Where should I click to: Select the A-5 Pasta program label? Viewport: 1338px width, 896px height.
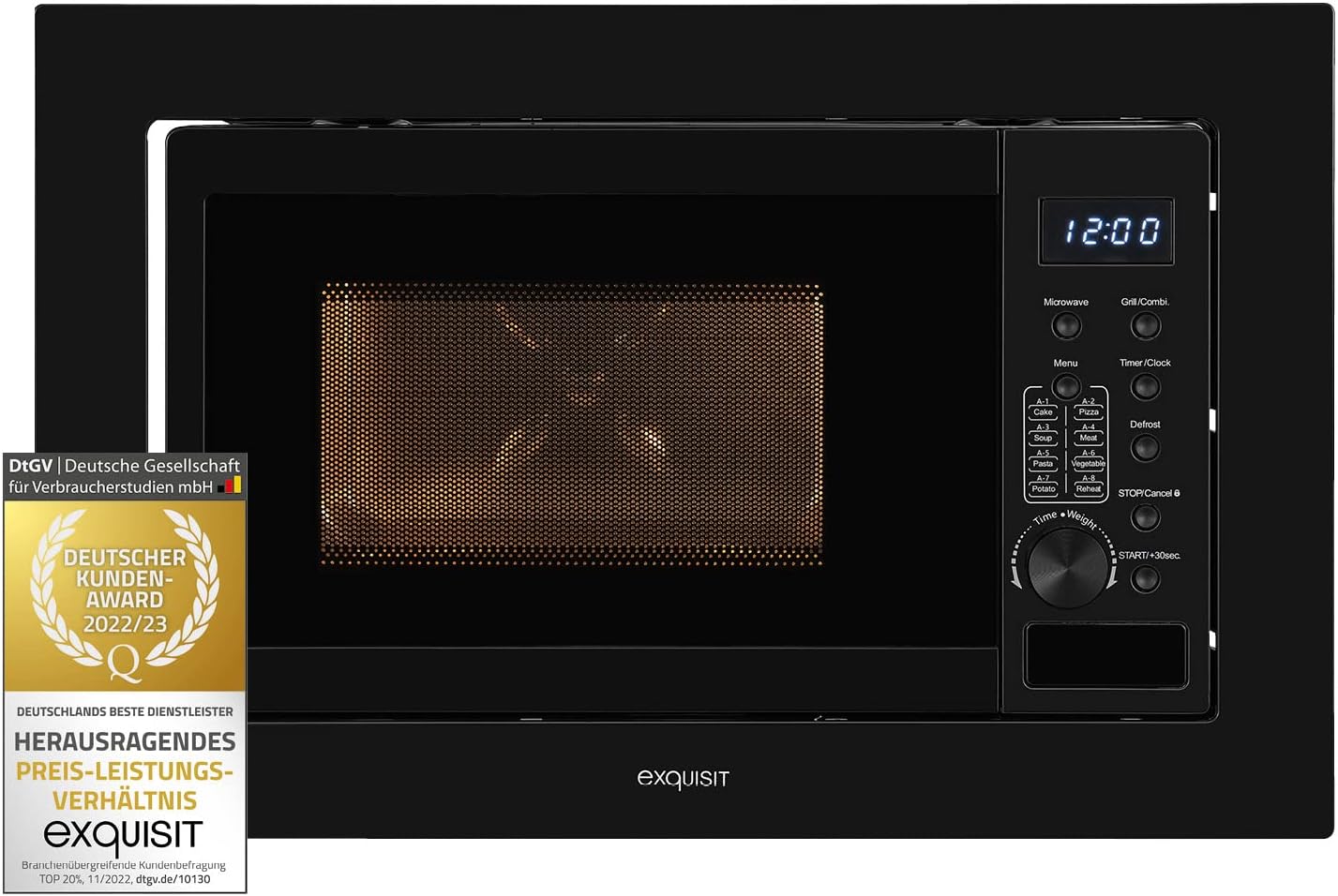[1043, 460]
